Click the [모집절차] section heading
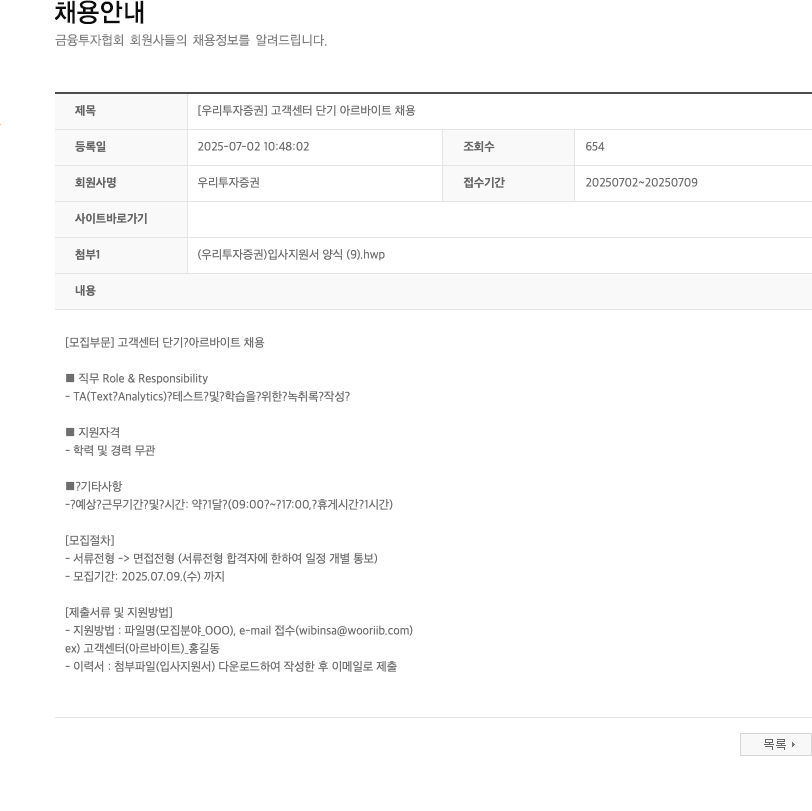The image size is (812, 811). pyautogui.click(x=90, y=540)
